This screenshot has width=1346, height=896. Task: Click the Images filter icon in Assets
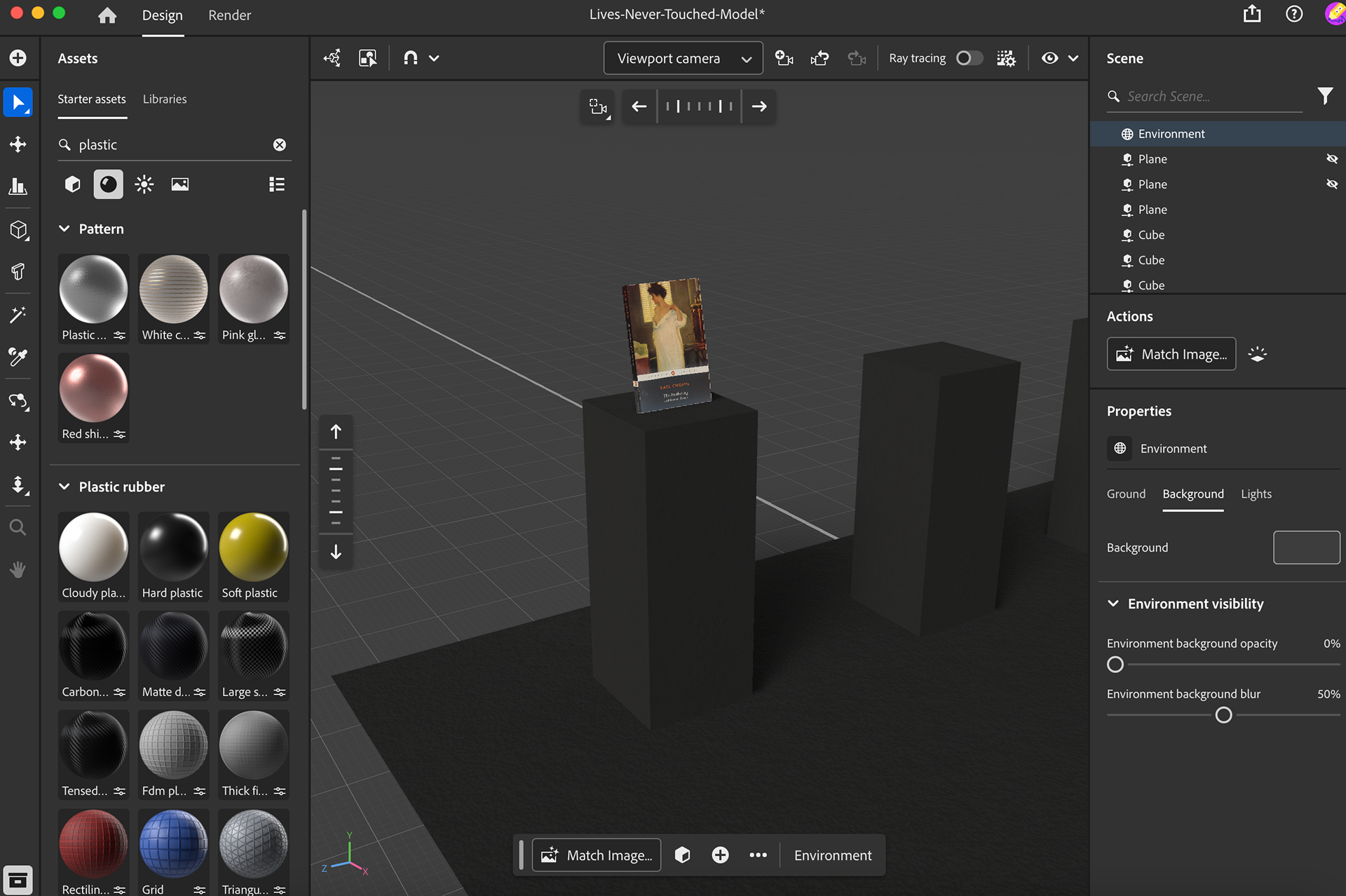pyautogui.click(x=180, y=184)
